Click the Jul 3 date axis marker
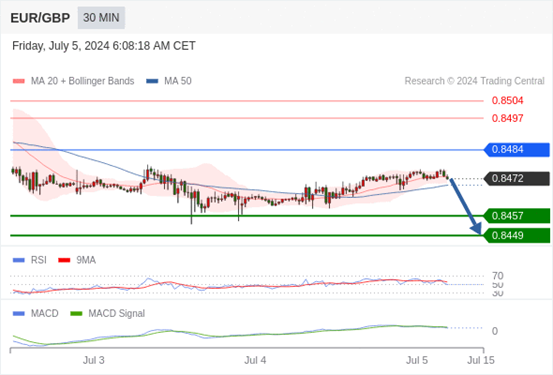 coord(94,360)
